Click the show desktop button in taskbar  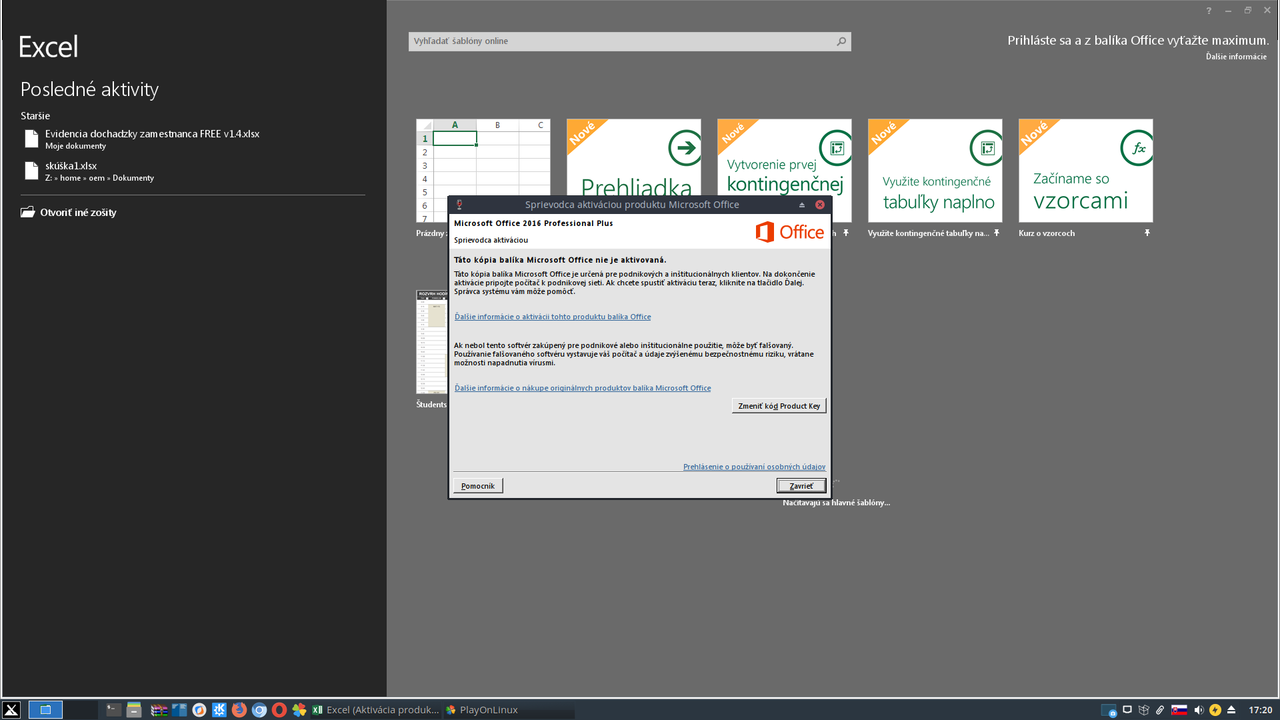point(45,710)
